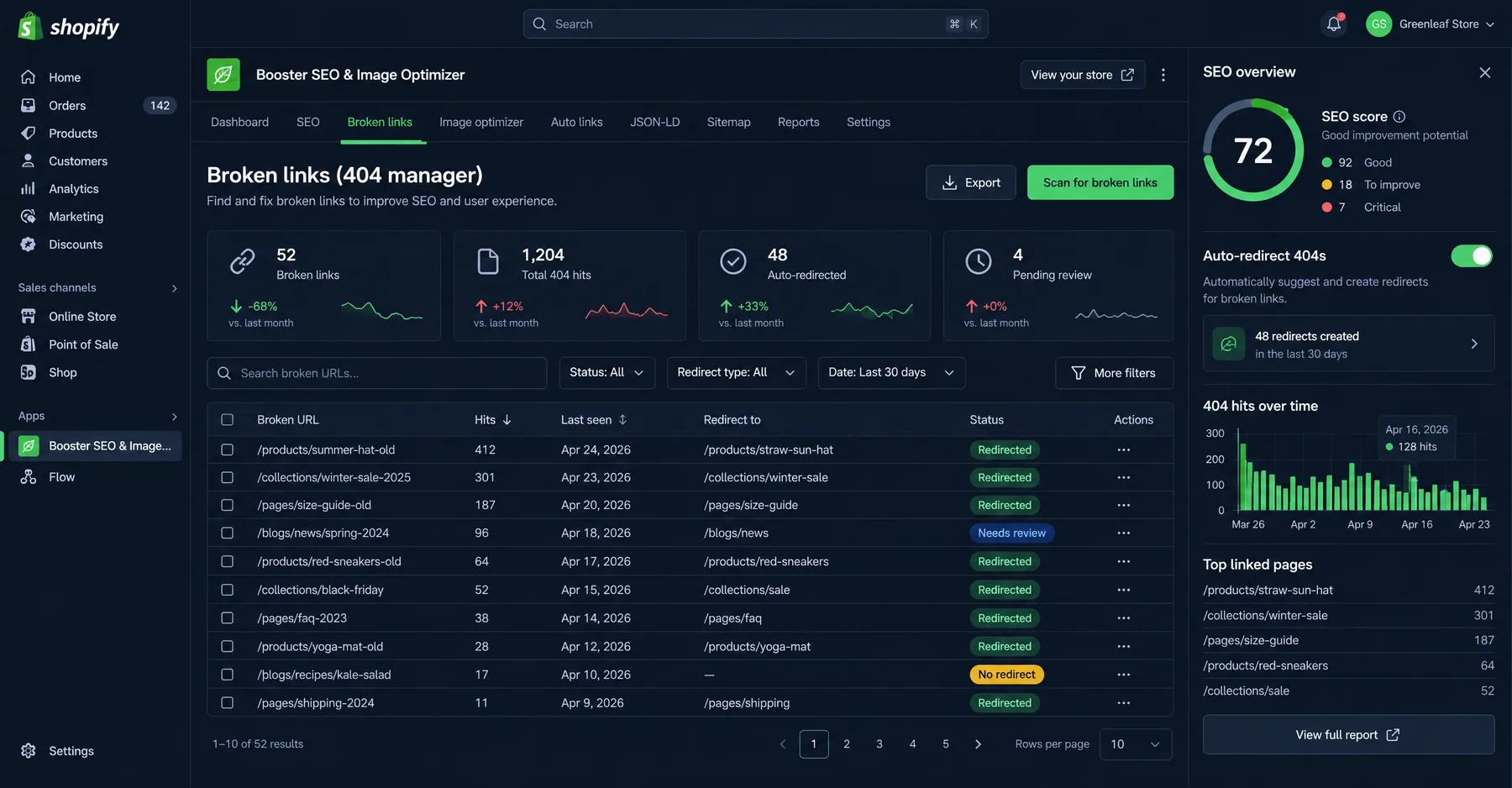Go to page 3 of results
The height and width of the screenshot is (788, 1512).
[x=879, y=743]
